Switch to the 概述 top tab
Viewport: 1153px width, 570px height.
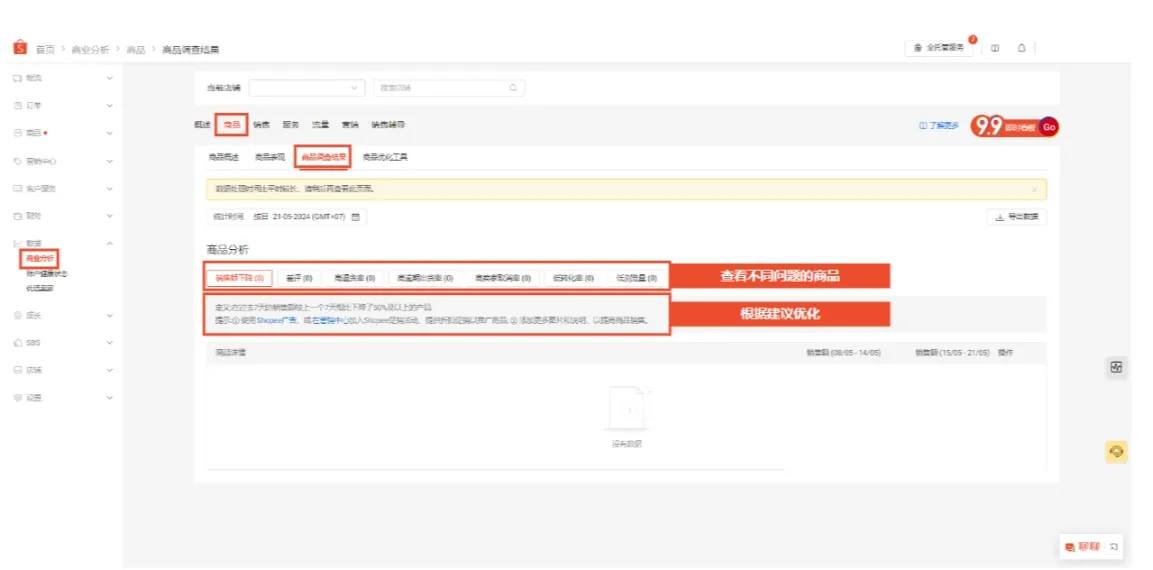click(202, 125)
